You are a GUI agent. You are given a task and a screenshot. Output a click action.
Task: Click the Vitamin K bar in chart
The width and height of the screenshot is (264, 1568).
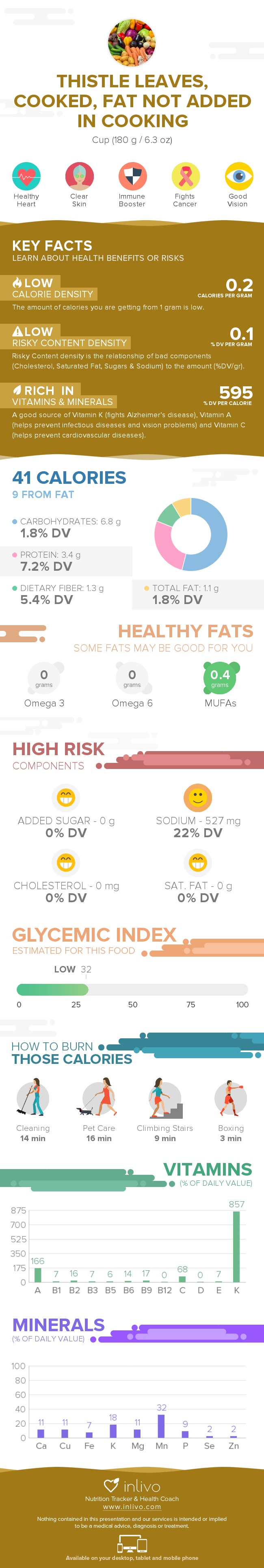coord(237,1247)
